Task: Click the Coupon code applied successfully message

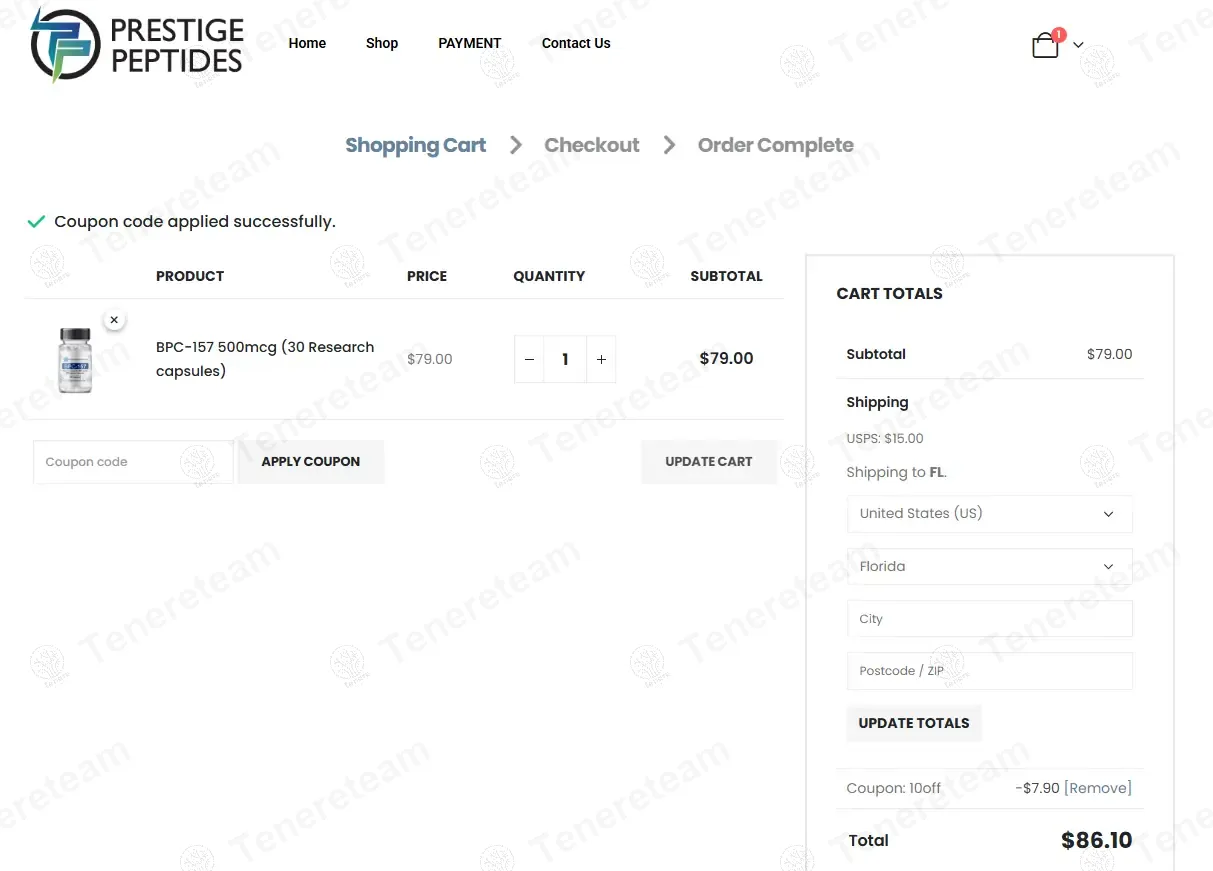Action: 195,222
